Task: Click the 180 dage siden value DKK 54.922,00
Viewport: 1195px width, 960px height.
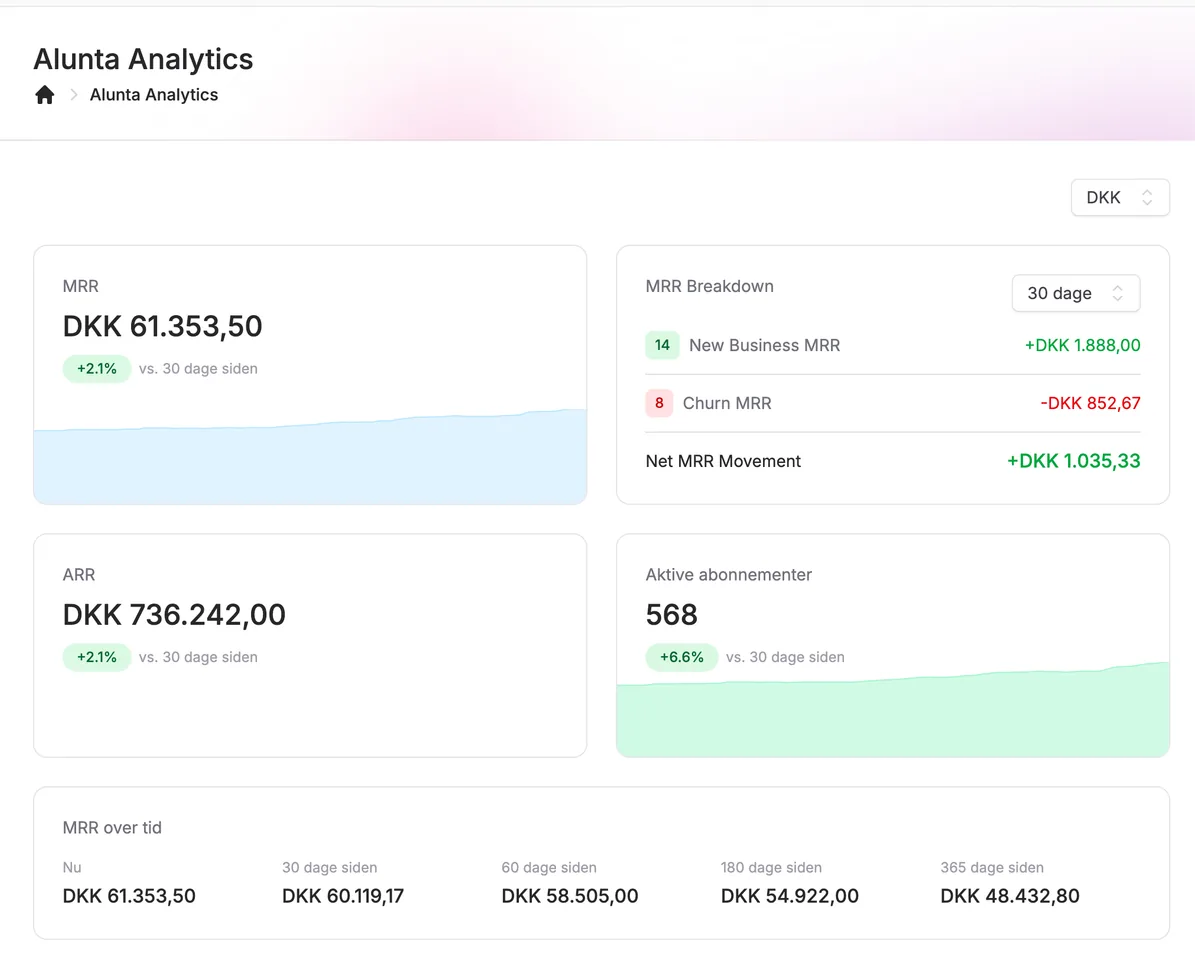Action: 790,896
